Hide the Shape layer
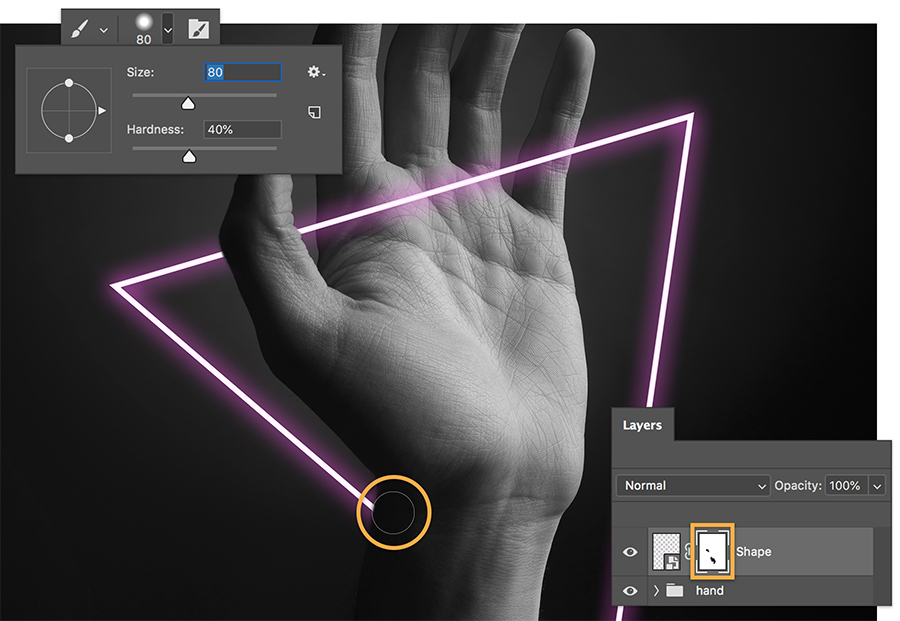 click(629, 551)
